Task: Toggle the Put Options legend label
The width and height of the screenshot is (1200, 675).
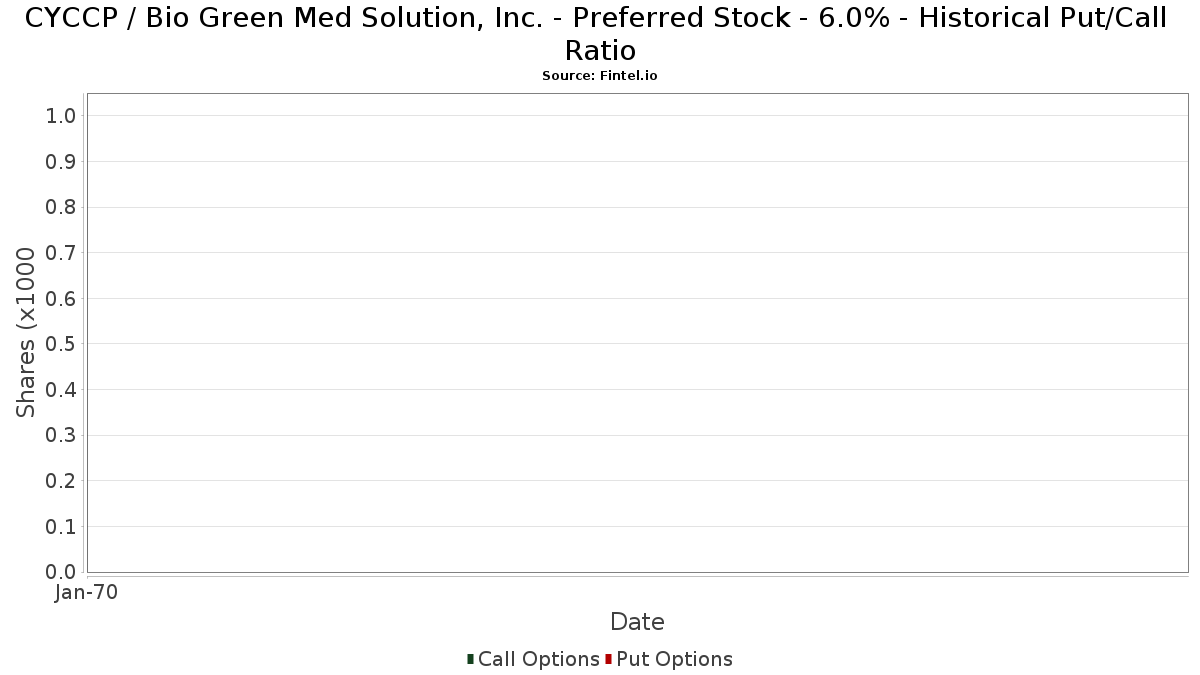Action: point(674,659)
